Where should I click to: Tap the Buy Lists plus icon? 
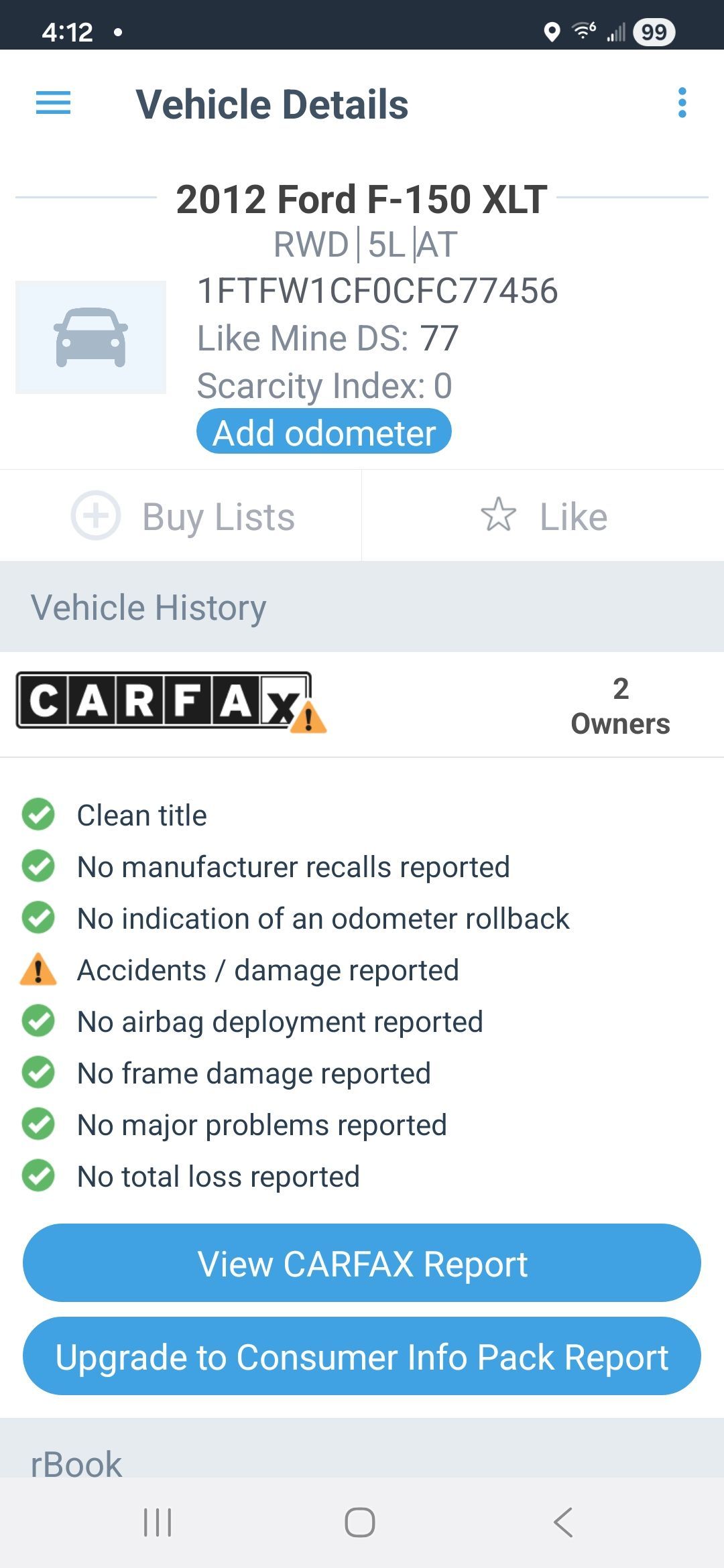96,516
